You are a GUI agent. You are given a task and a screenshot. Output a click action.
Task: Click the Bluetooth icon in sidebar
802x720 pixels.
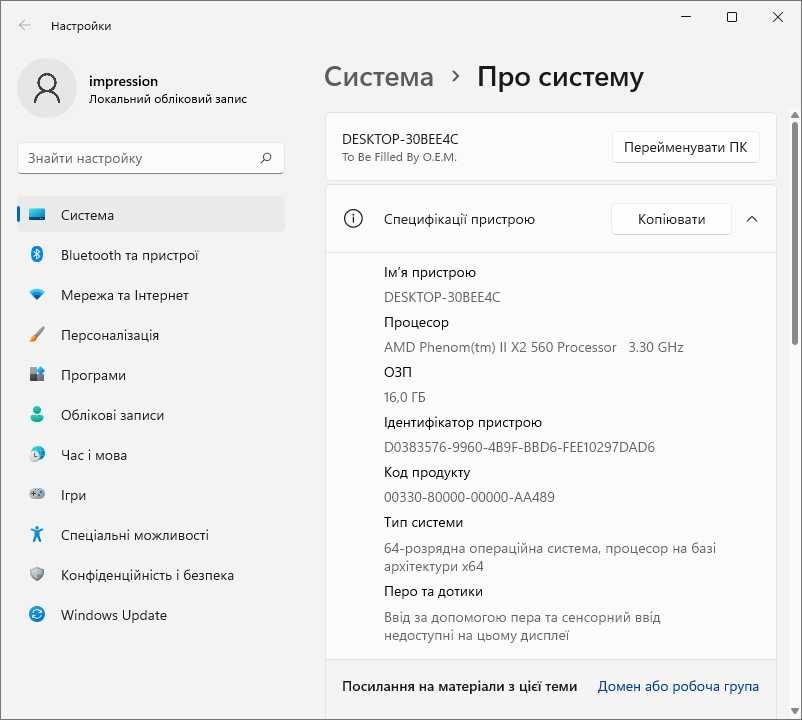pos(37,254)
